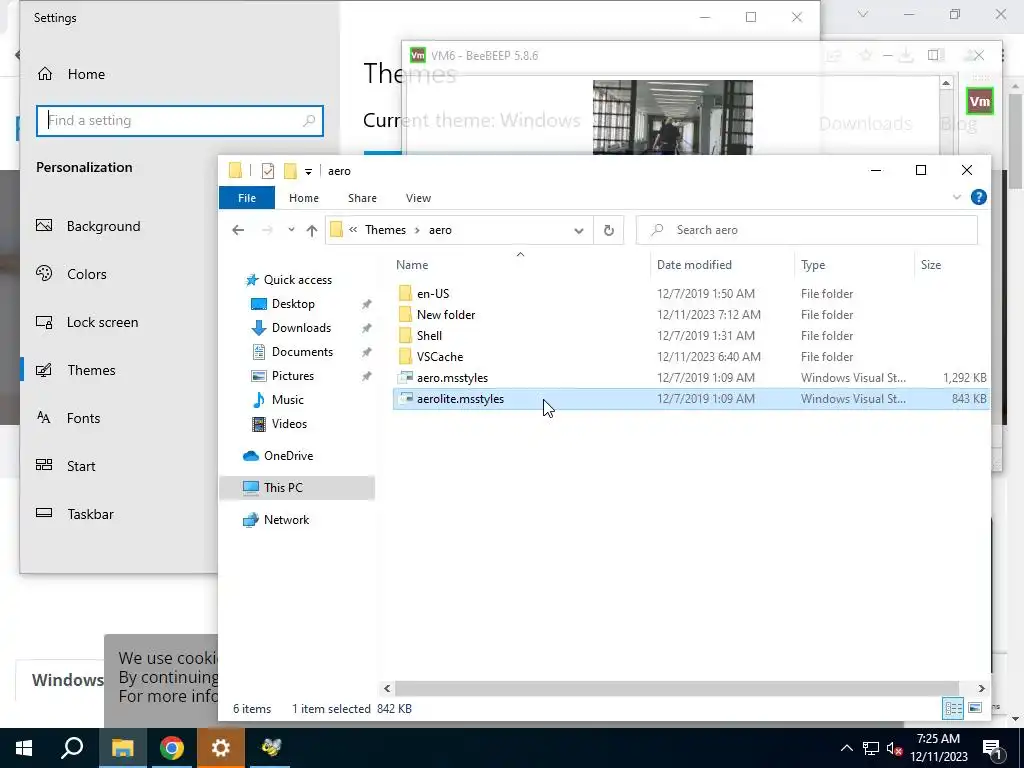1024x768 pixels.
Task: Open taskbar Search magnifier
Action: (x=72, y=748)
